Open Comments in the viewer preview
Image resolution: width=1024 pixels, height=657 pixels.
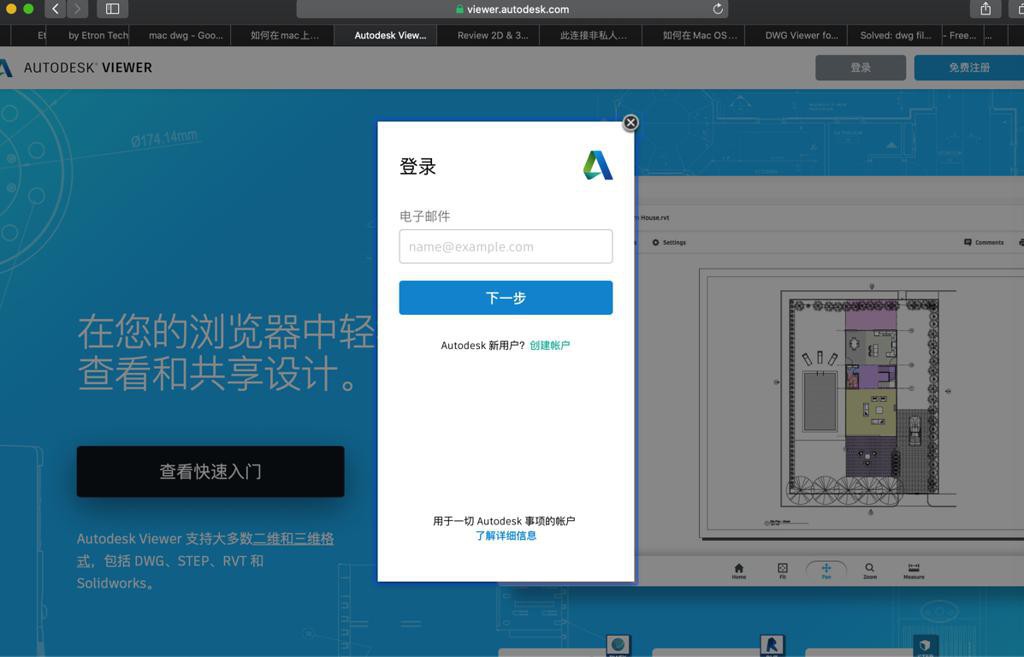coord(984,242)
